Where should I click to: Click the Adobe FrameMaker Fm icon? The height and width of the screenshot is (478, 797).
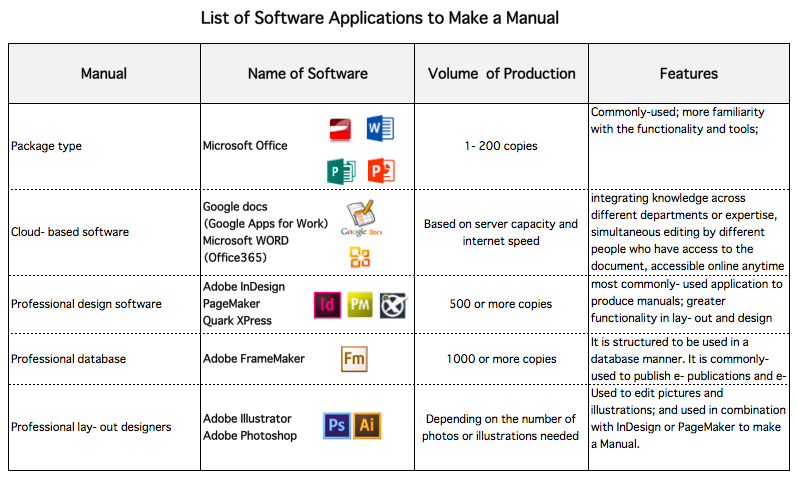pos(354,358)
